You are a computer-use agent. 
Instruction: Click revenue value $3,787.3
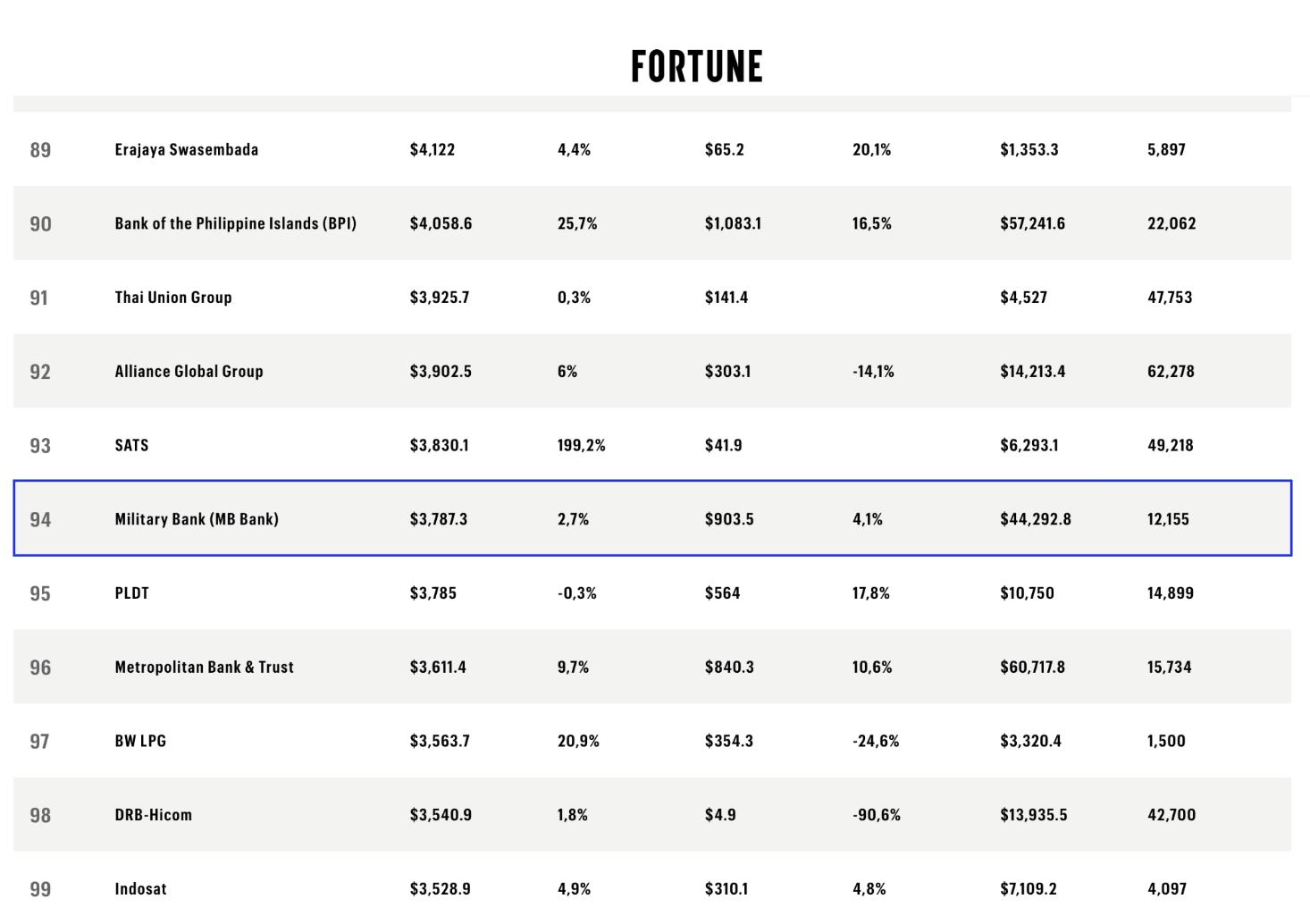(x=439, y=519)
